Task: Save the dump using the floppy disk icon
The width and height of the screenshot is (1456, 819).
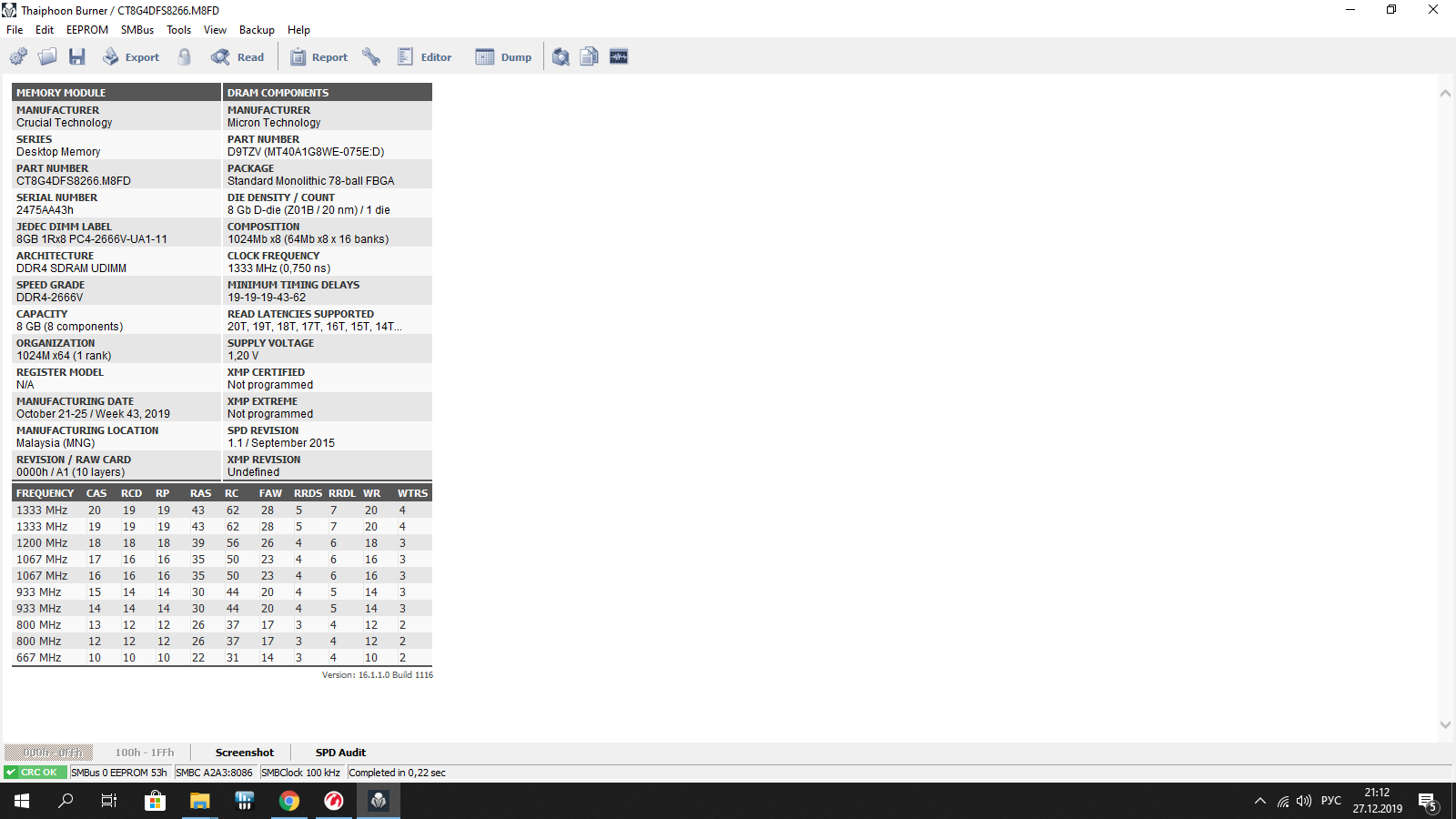Action: (77, 57)
